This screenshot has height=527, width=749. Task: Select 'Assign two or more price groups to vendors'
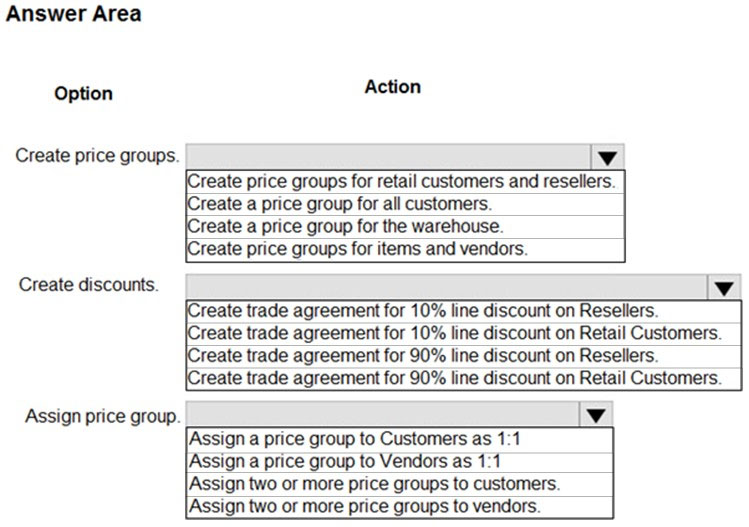399,506
